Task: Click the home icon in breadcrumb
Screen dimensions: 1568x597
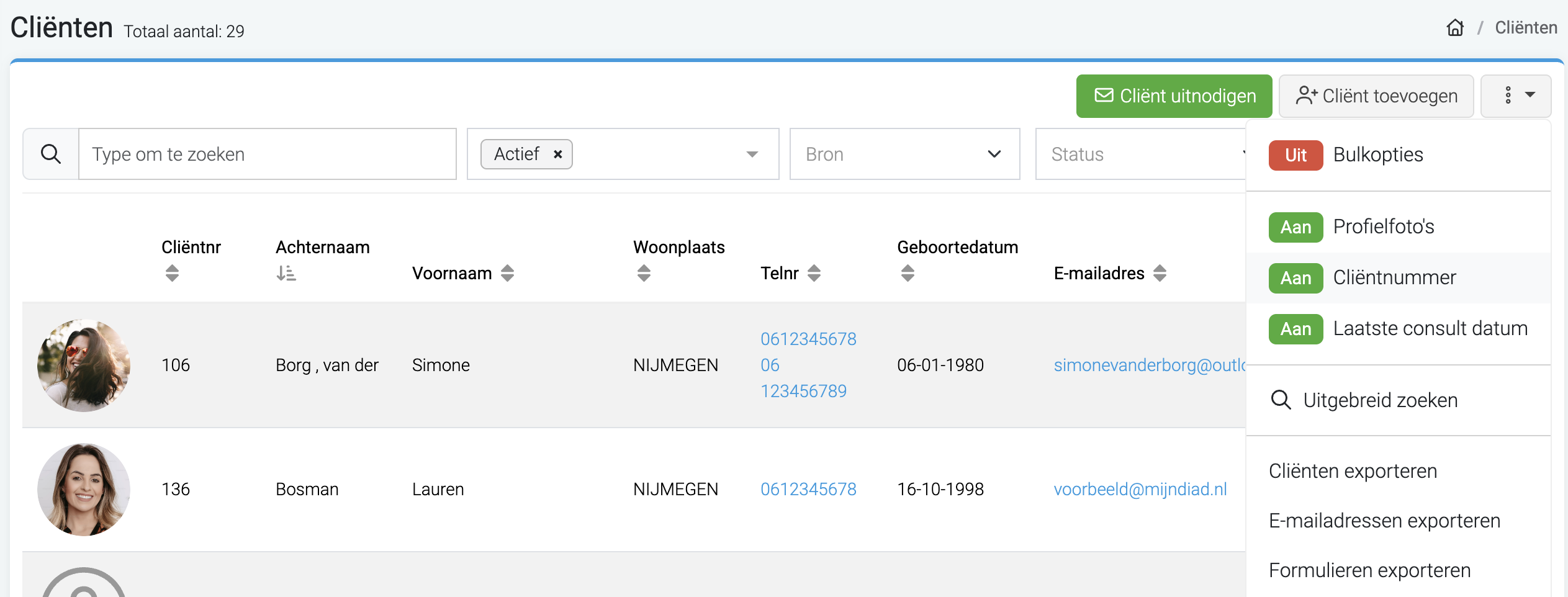Action: (1455, 28)
